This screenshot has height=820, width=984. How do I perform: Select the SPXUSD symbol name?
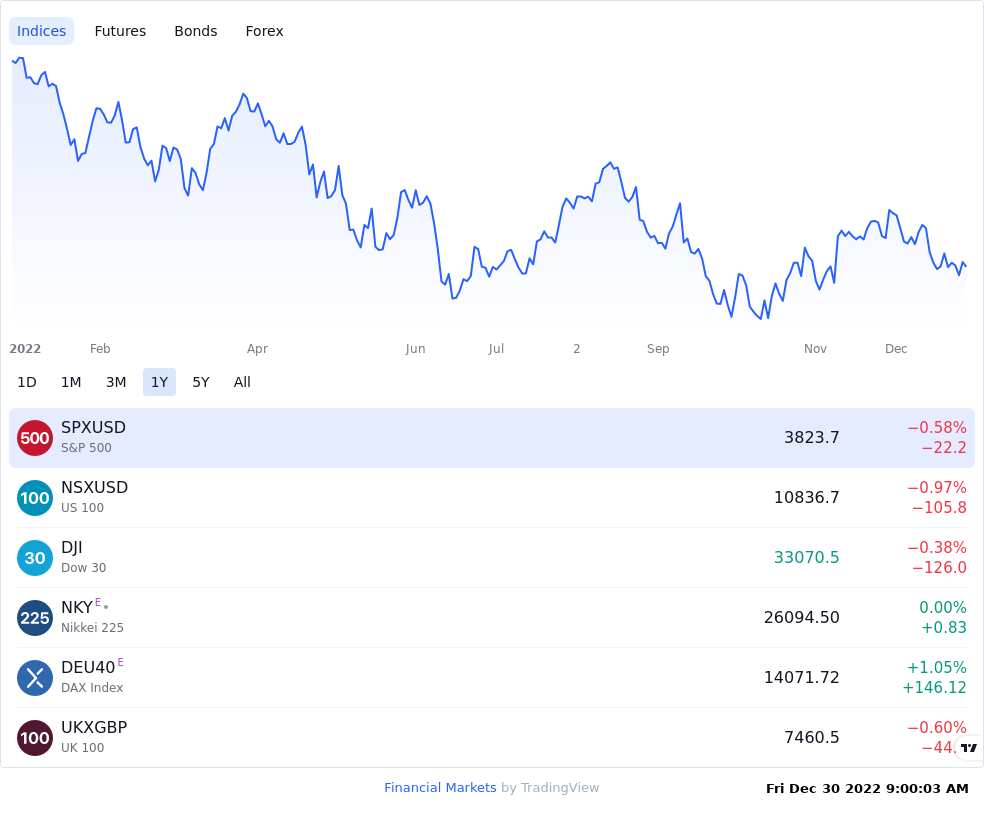94,427
